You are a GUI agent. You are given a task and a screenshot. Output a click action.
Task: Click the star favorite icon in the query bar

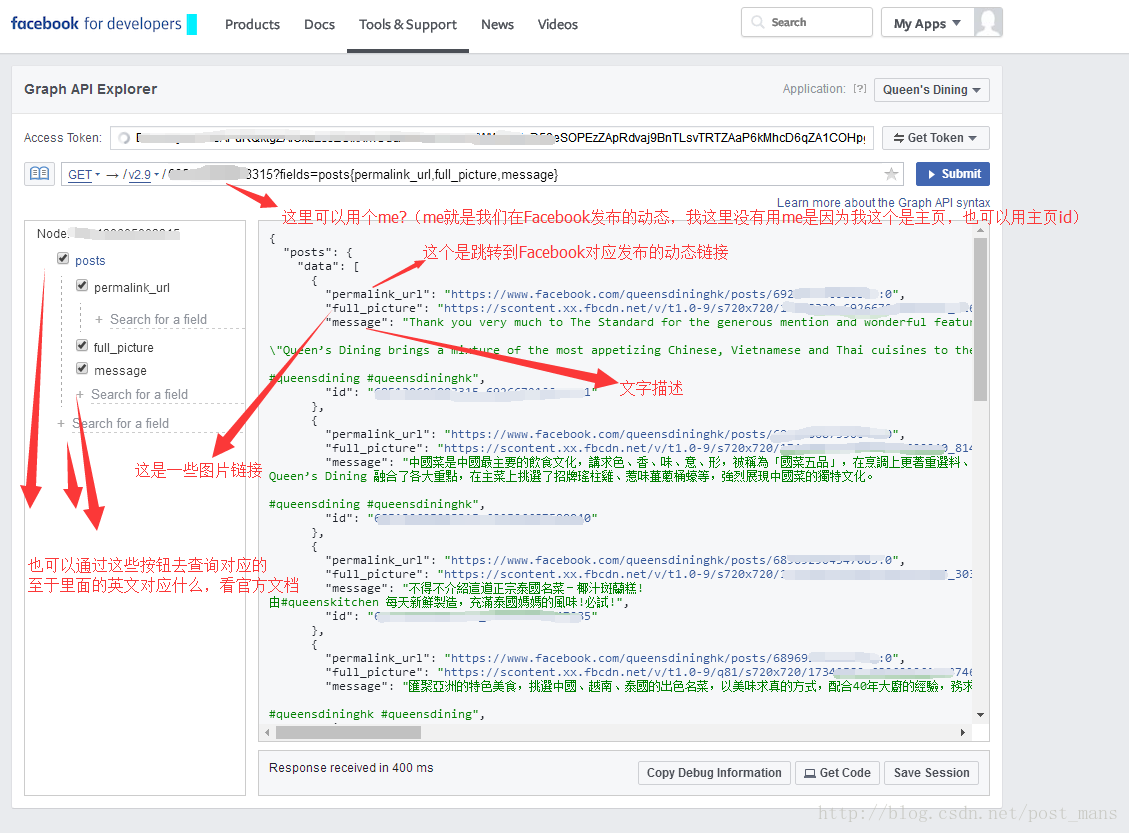(x=891, y=174)
